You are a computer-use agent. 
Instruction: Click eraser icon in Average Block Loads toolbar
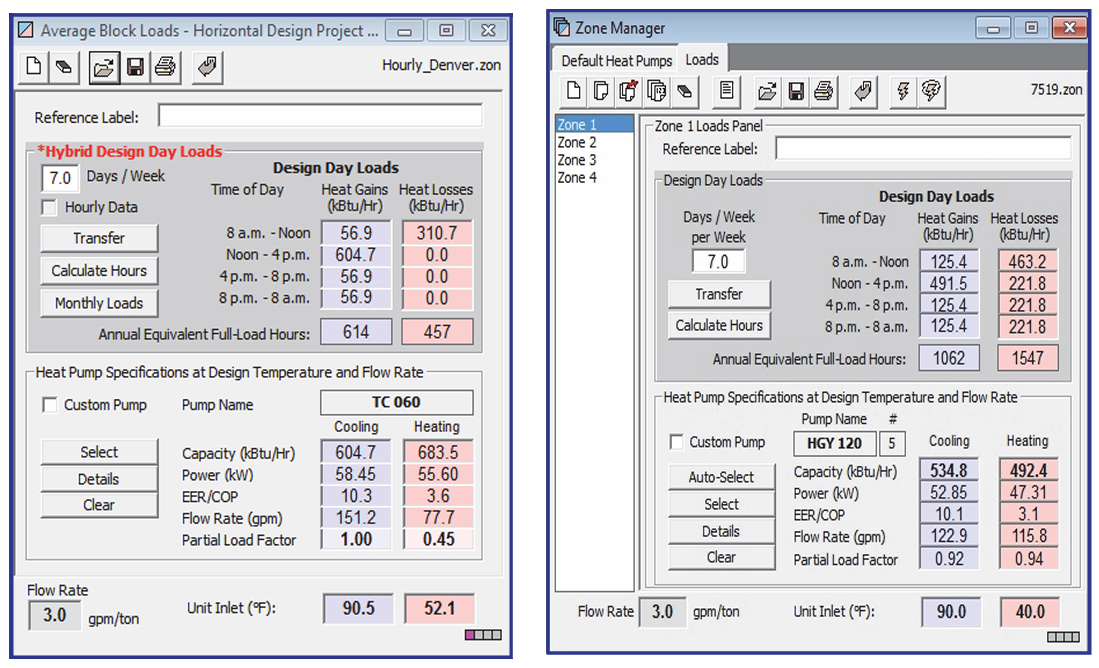[64, 67]
